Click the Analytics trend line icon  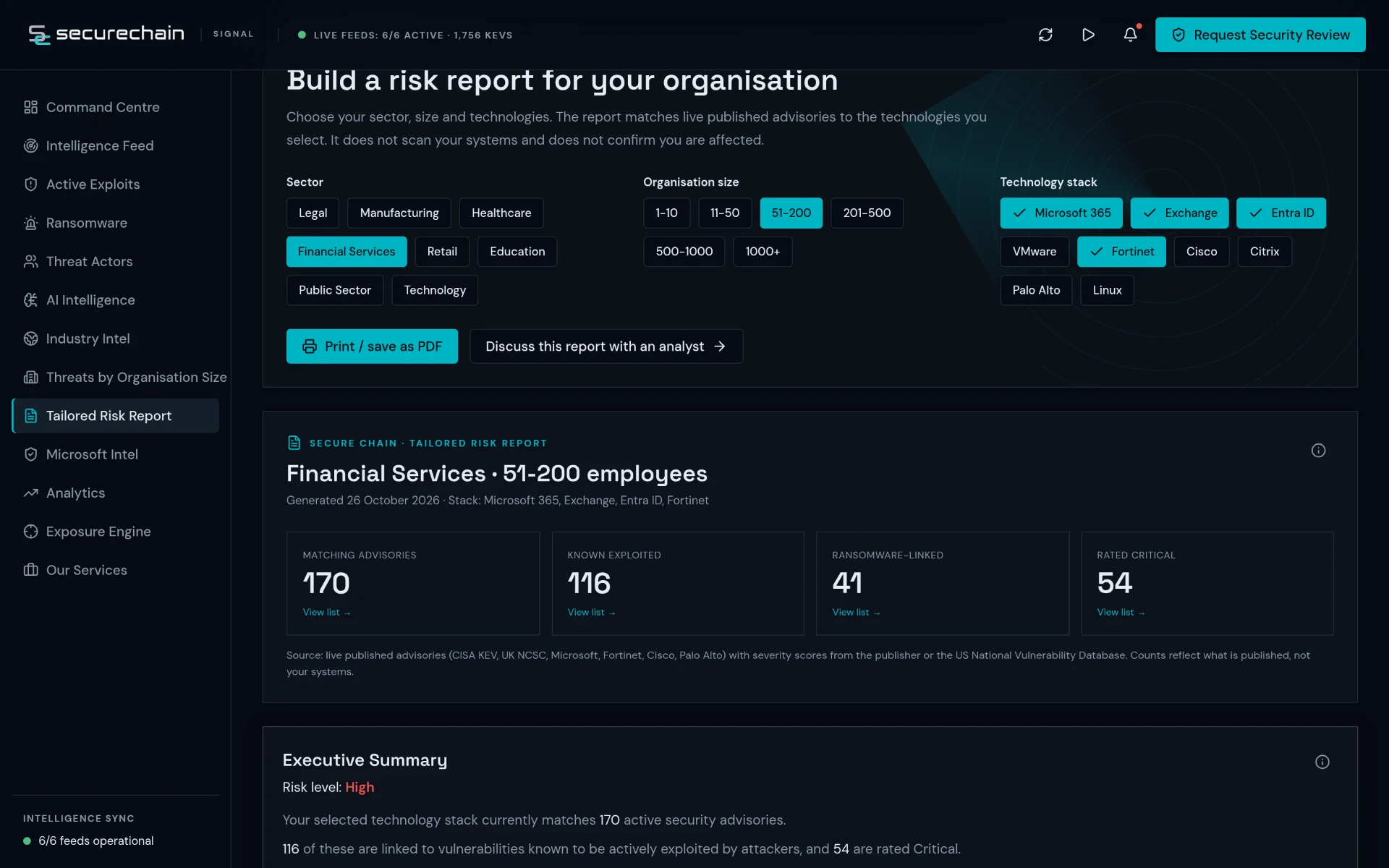click(x=30, y=493)
